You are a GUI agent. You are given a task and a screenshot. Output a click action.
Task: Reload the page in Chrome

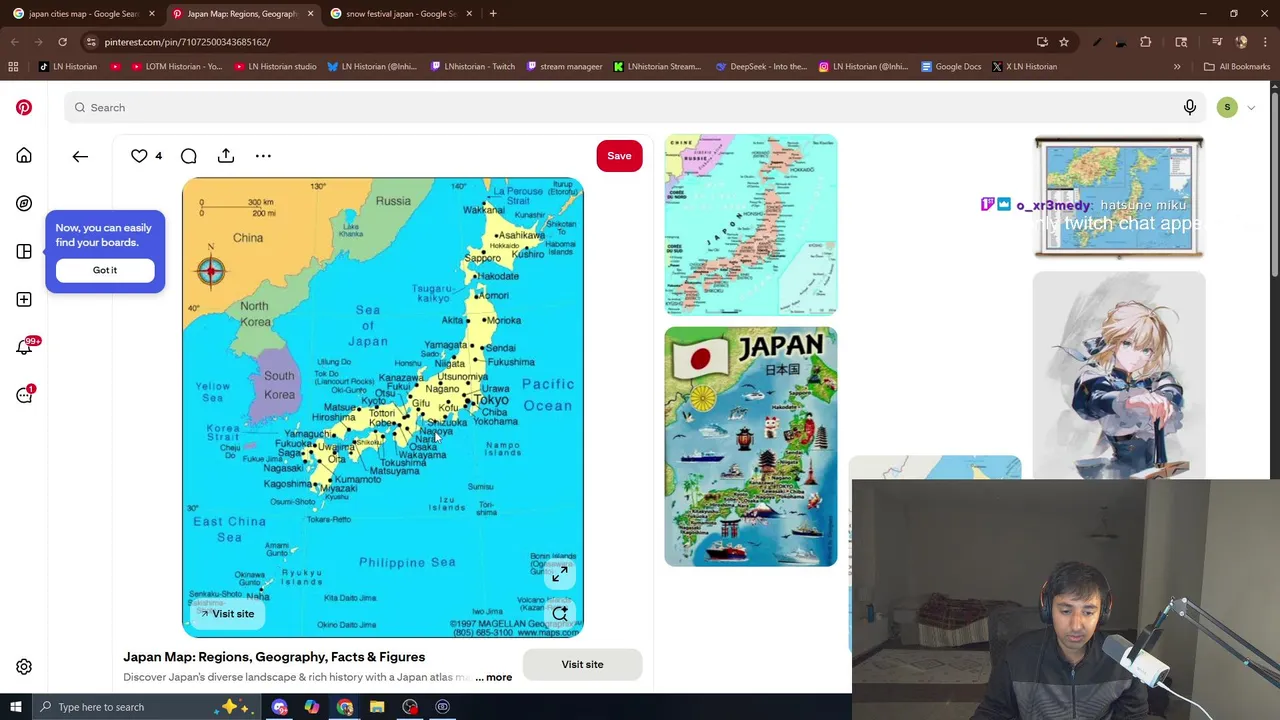coord(62,42)
